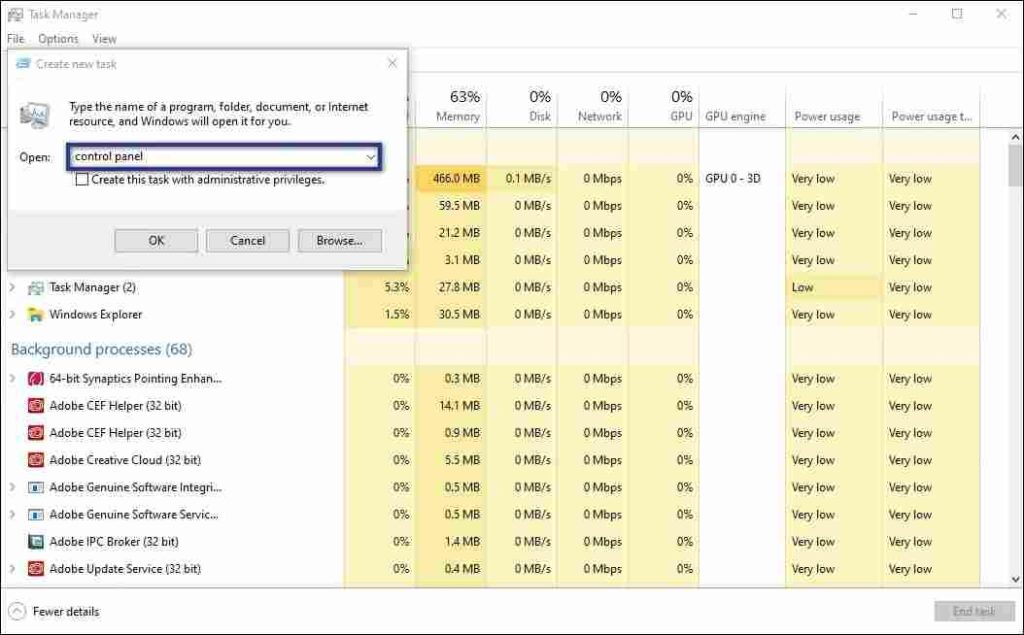Cancel the Create new task dialog
The height and width of the screenshot is (635, 1024).
[247, 240]
